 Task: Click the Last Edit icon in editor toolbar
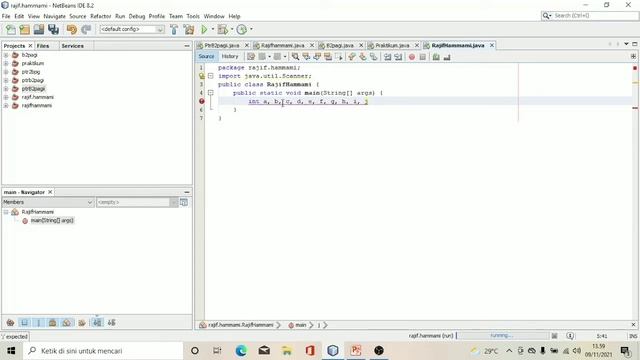(251, 57)
